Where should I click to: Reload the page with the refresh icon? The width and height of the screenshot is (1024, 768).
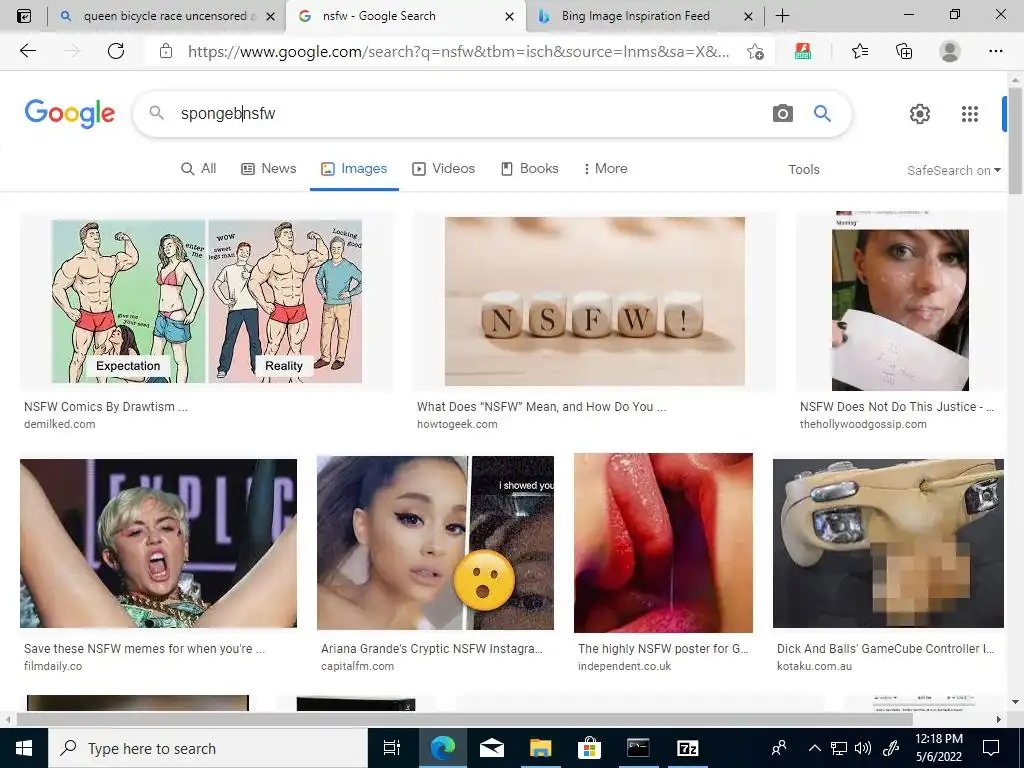pyautogui.click(x=116, y=51)
